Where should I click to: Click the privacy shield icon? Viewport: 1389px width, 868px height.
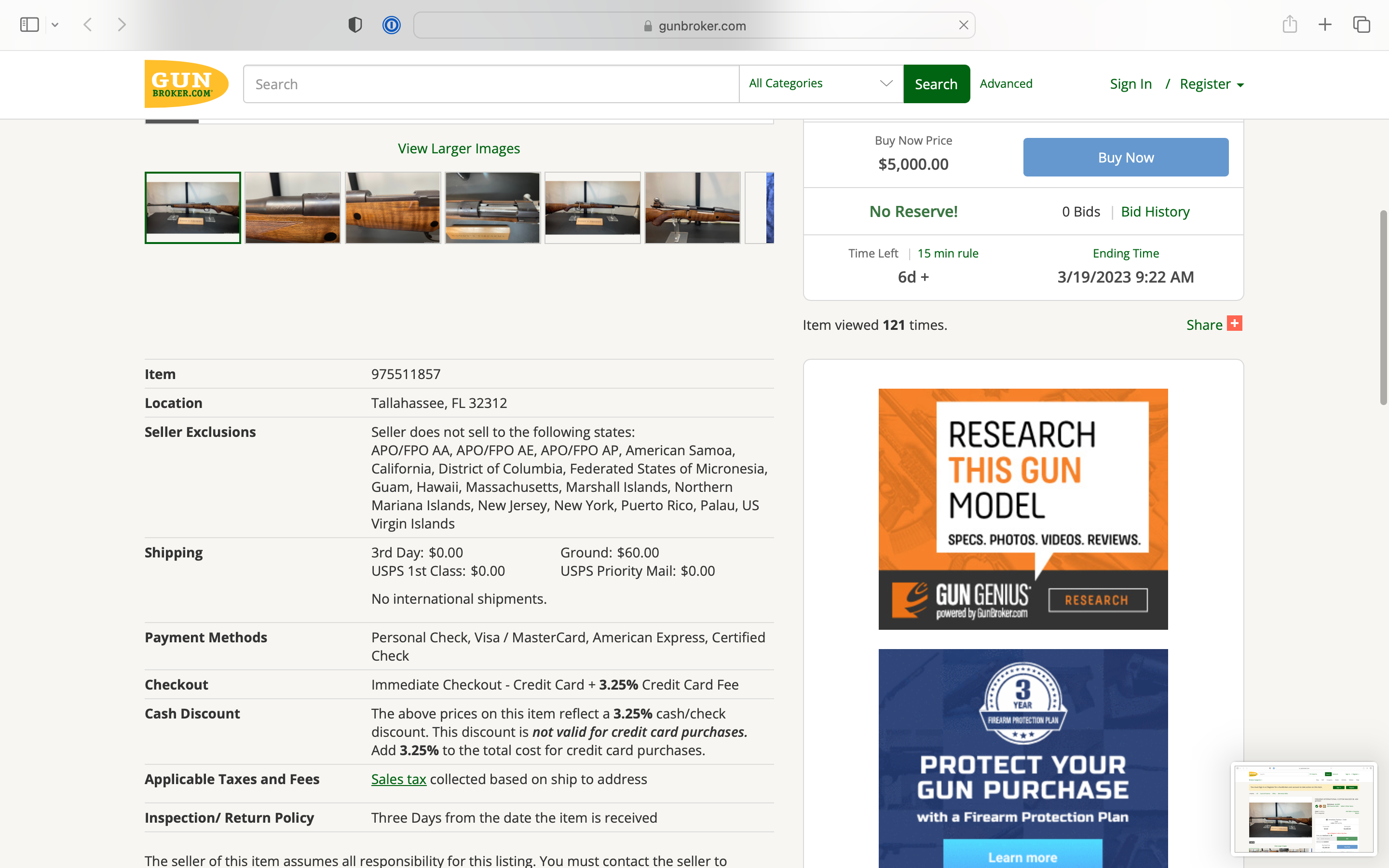[x=355, y=25]
